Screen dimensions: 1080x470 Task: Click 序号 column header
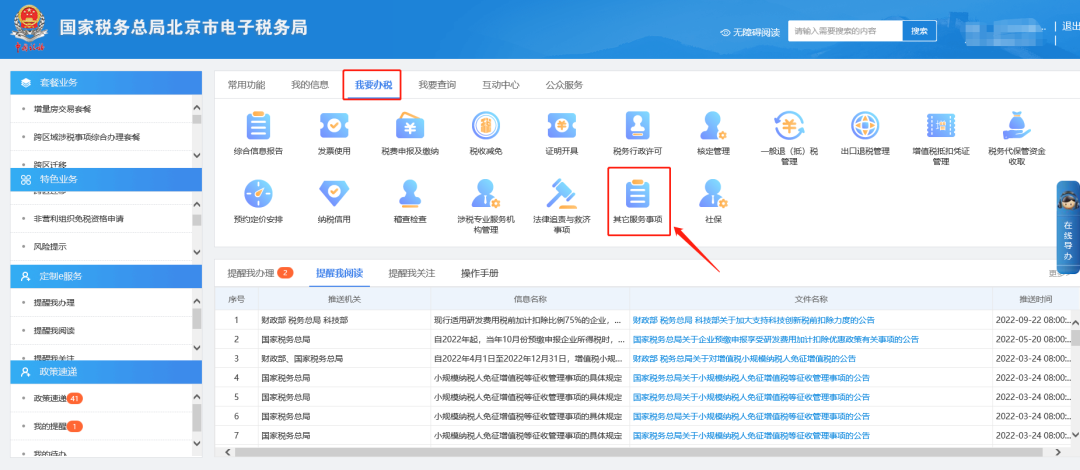pyautogui.click(x=236, y=299)
